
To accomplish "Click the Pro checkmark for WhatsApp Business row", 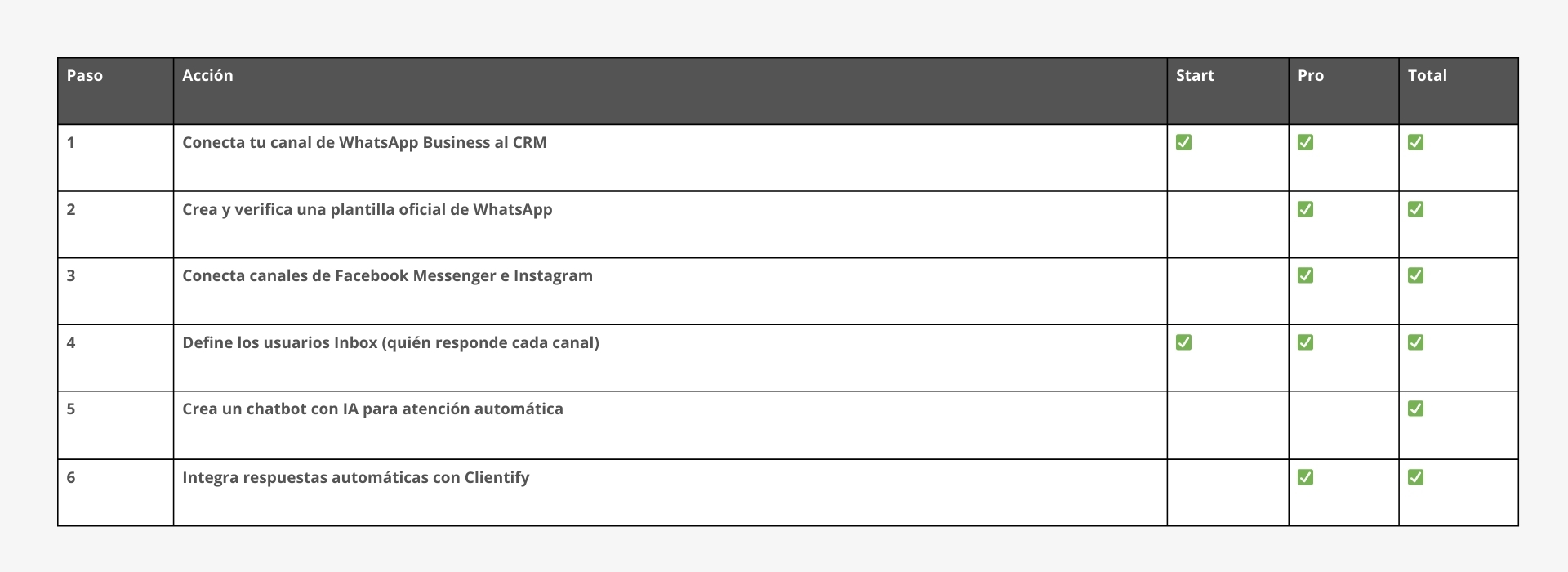I will 1305,142.
